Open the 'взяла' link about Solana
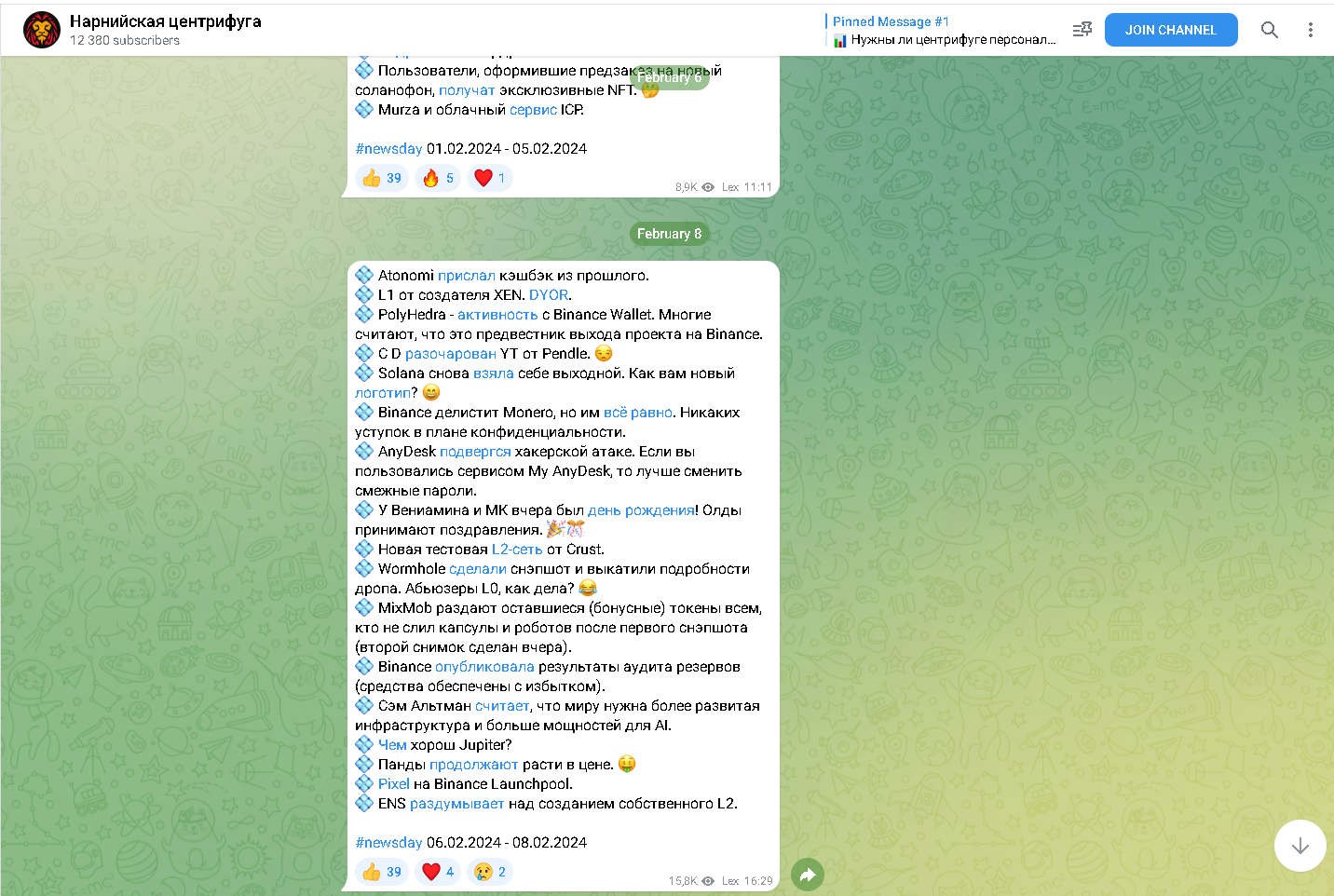 click(x=494, y=373)
